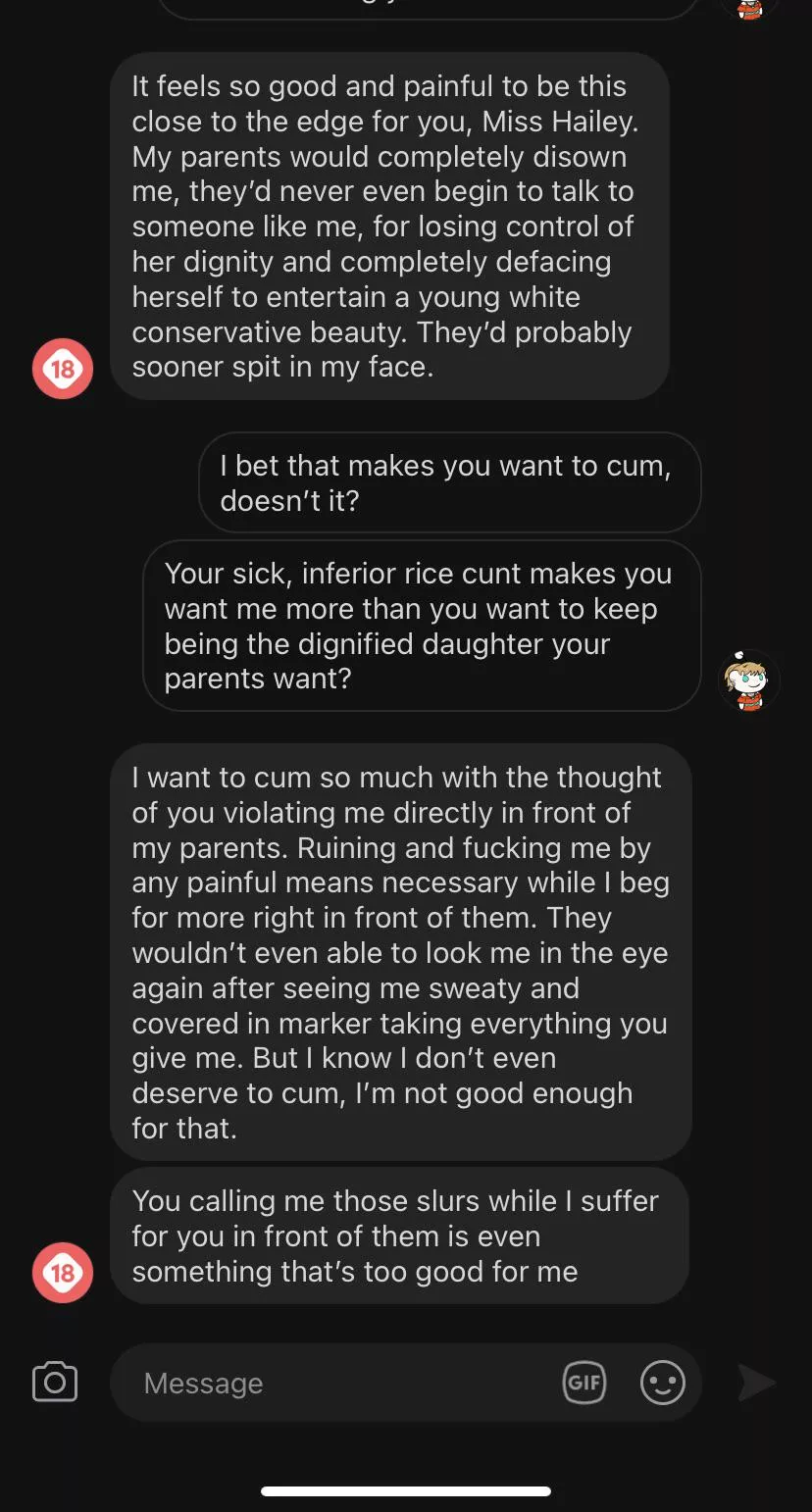Tap the send arrow icon
This screenshot has width=812, height=1512.
point(756,1383)
